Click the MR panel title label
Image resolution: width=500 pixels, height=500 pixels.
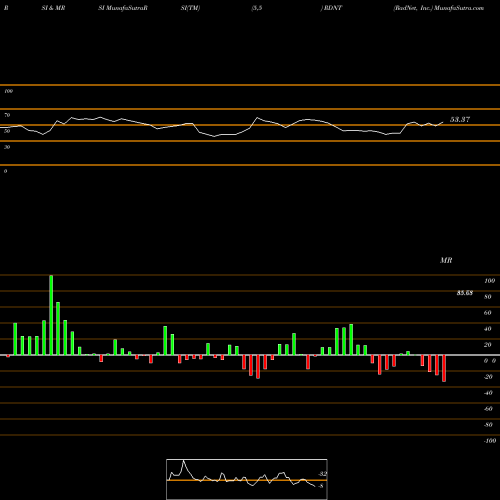coord(446,260)
